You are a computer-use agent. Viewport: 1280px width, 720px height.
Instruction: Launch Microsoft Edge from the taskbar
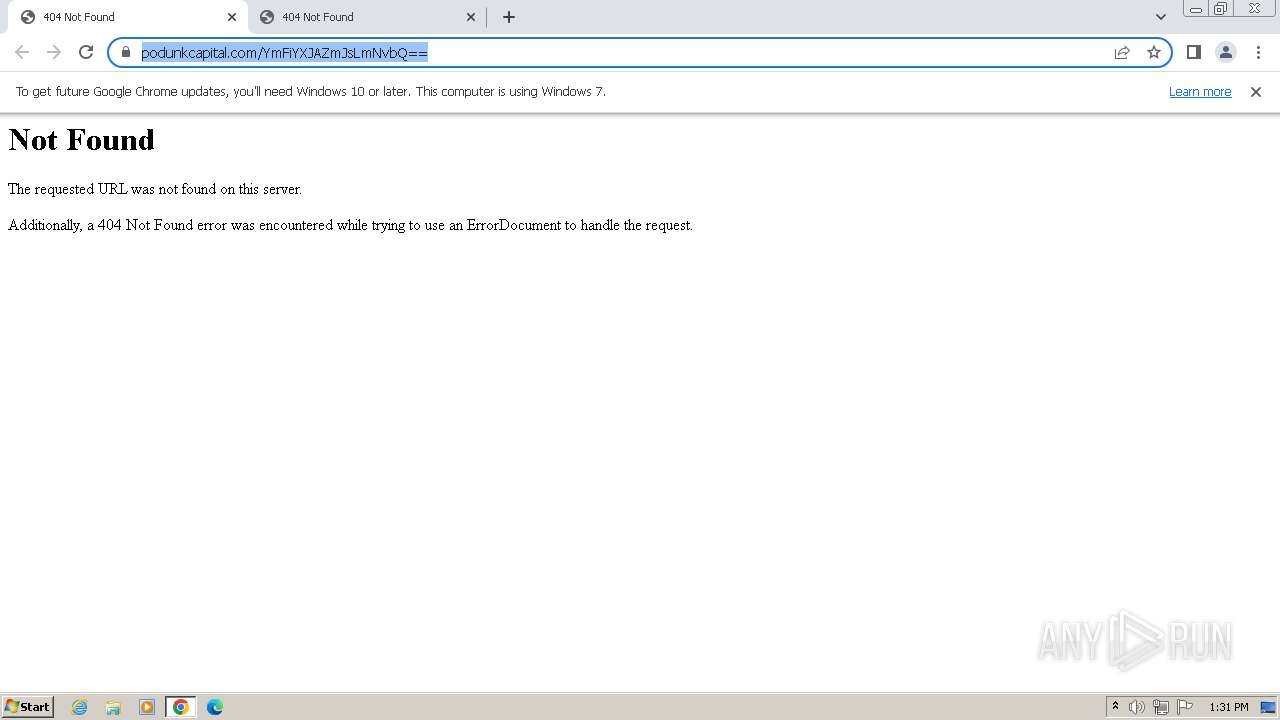click(215, 707)
